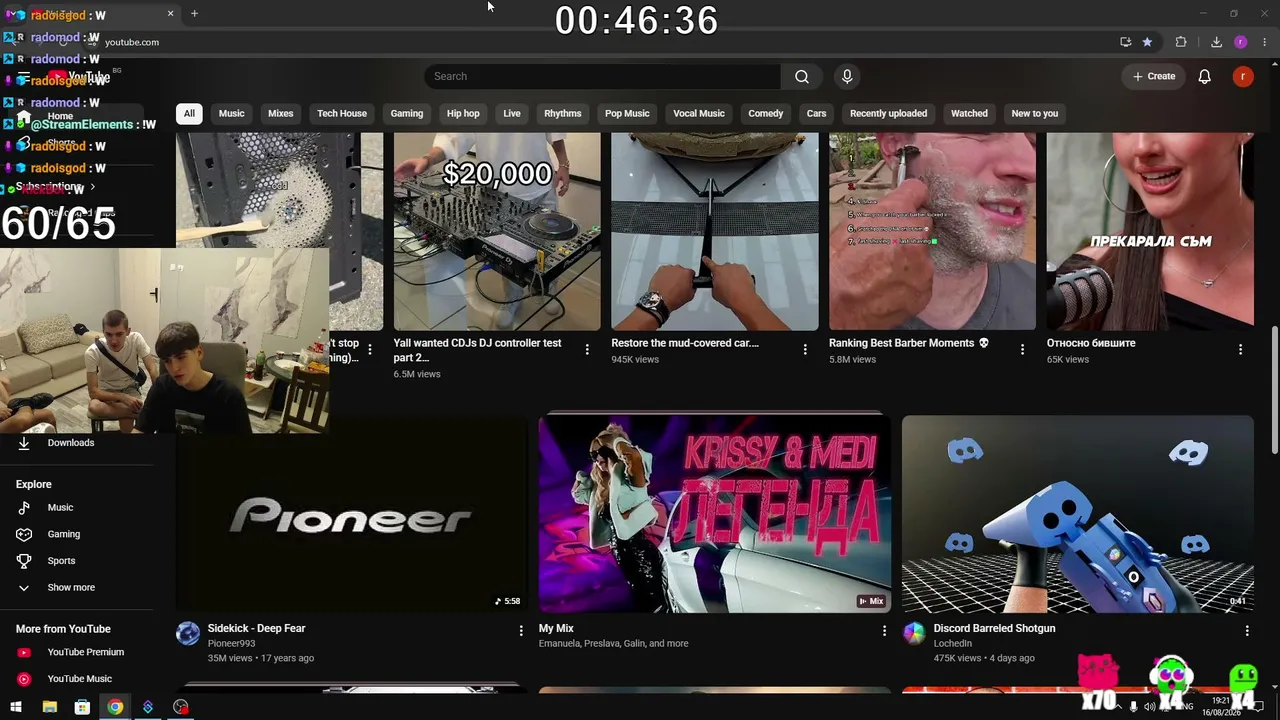Open Music under Explore

(x=60, y=508)
